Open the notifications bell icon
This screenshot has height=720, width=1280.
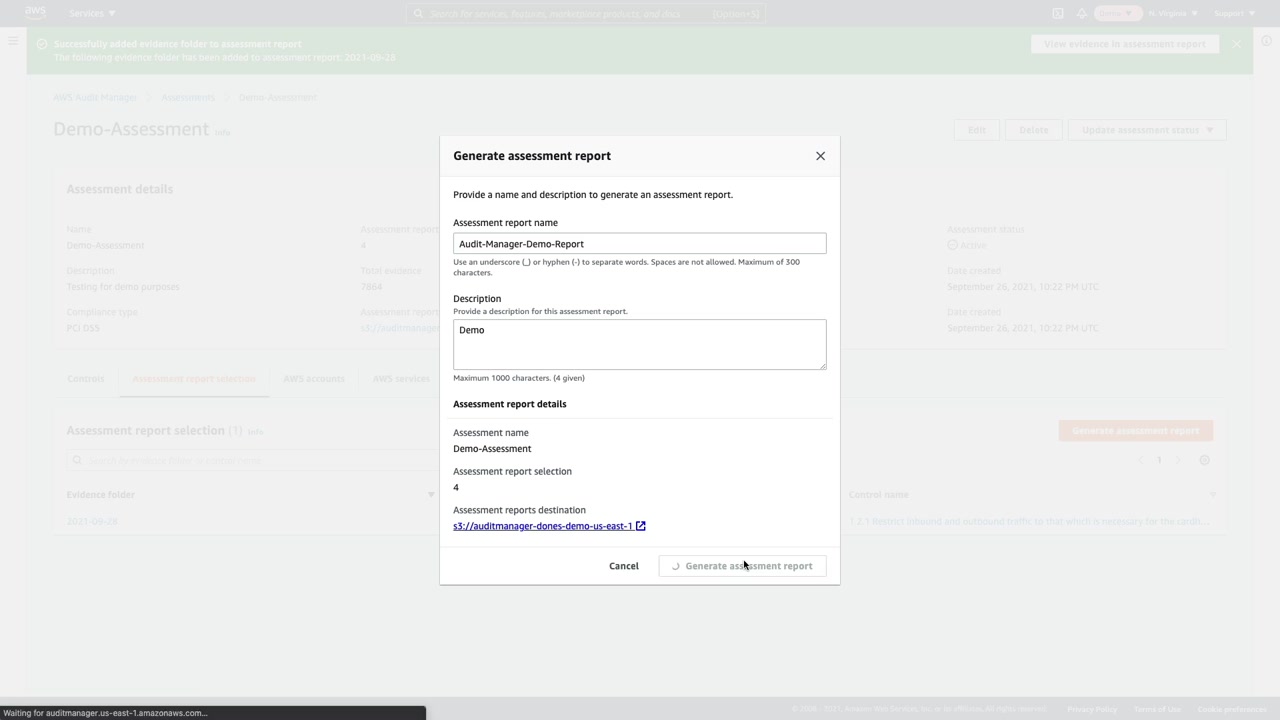1082,13
